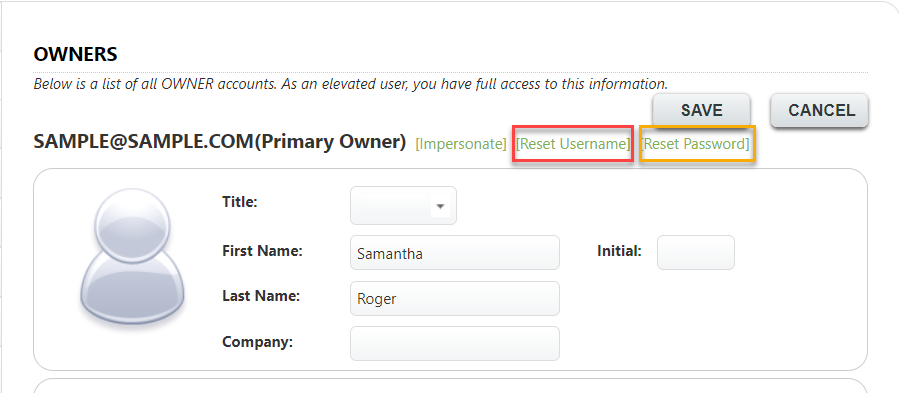
Task: Click the empty Initial input field
Action: tap(695, 252)
